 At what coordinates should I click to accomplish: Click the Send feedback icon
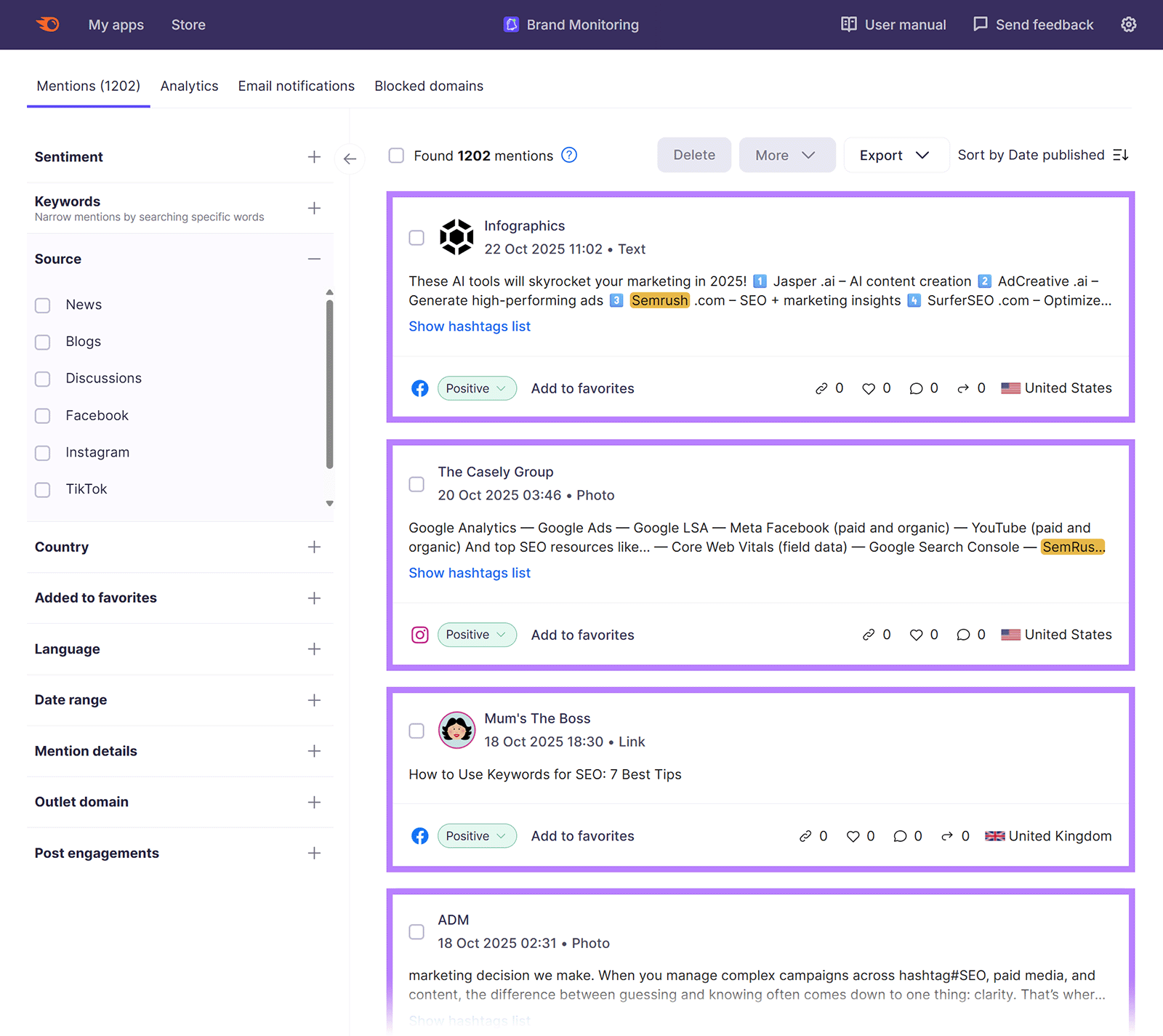981,24
